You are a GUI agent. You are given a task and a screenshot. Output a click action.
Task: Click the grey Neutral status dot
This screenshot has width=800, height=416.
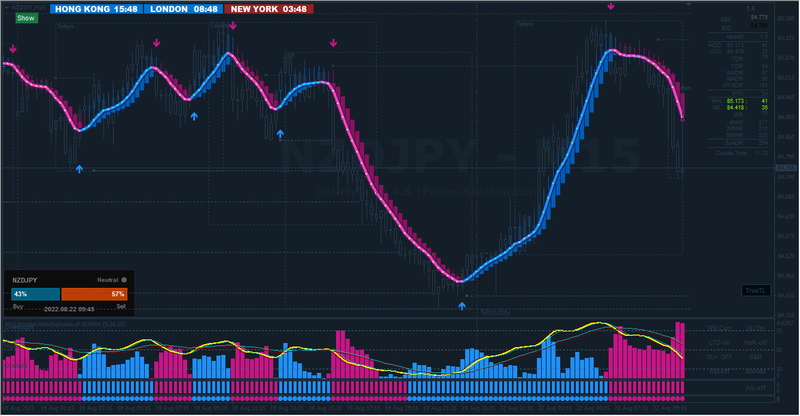point(124,280)
